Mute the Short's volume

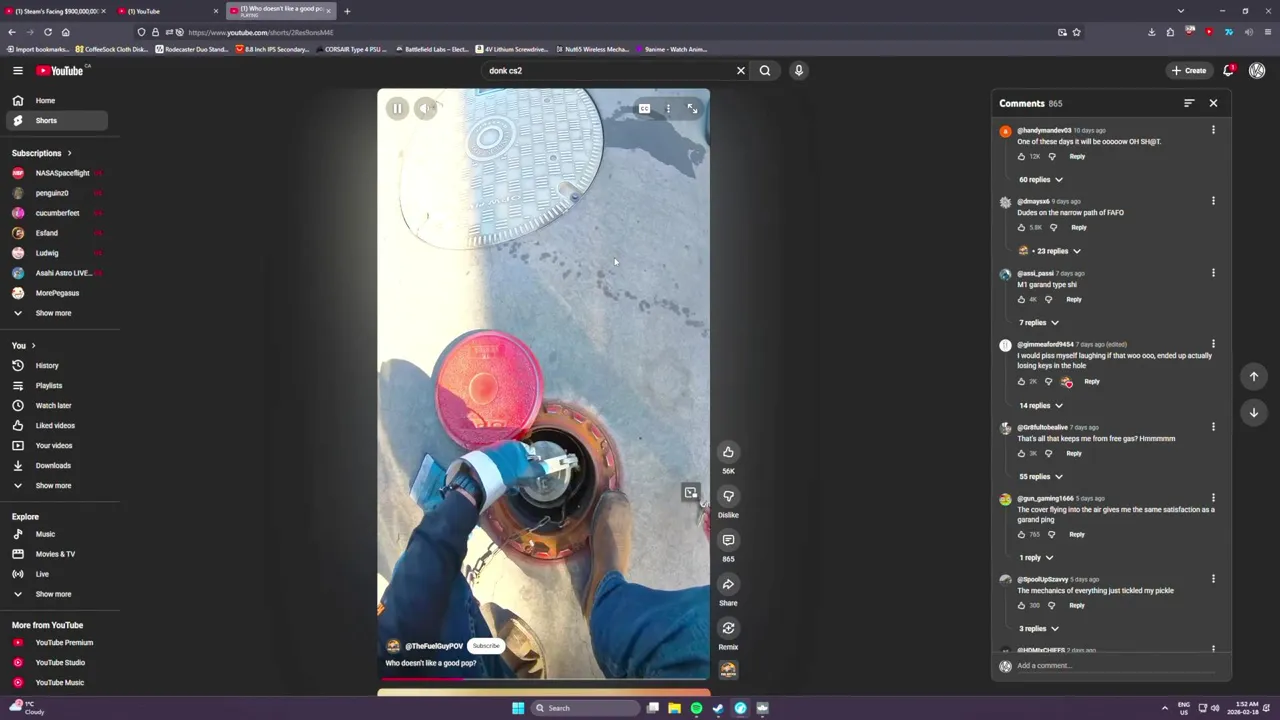[425, 108]
